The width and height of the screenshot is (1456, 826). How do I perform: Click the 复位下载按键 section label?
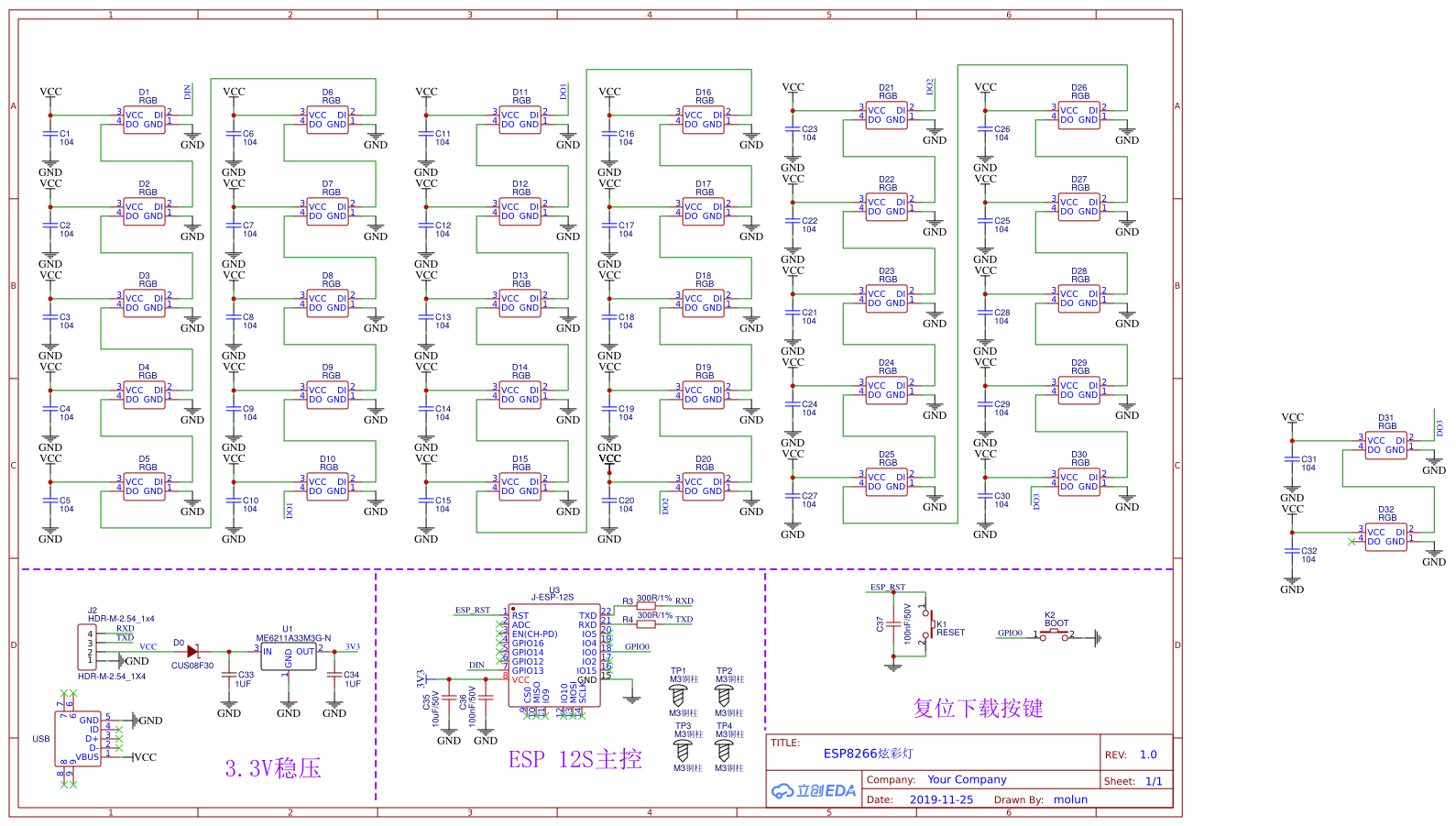tap(978, 708)
